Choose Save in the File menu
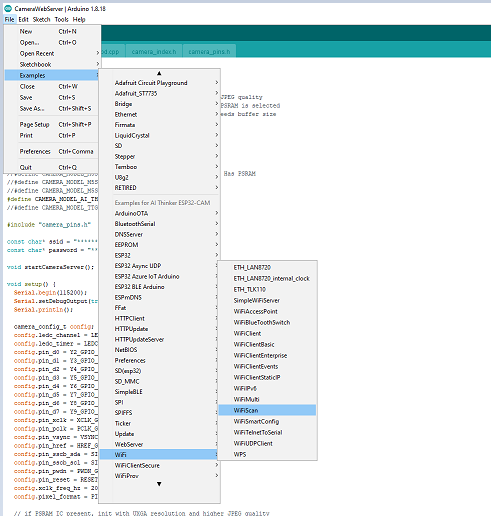The width and height of the screenshot is (491, 516). click(52, 97)
